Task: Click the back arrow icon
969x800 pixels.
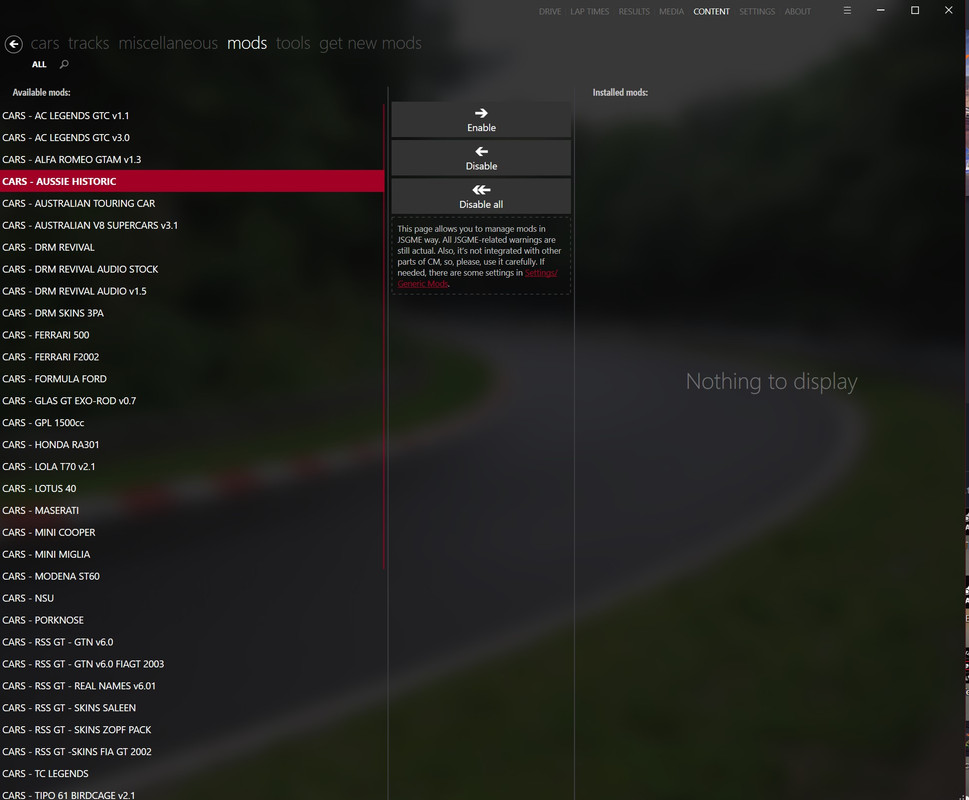Action: [x=14, y=44]
